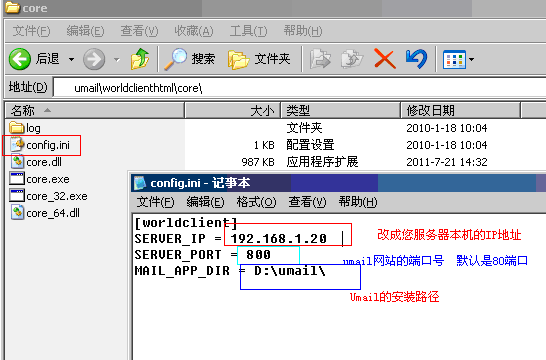Select the log folder icon
Viewport: 546px width, 360px height.
point(16,128)
